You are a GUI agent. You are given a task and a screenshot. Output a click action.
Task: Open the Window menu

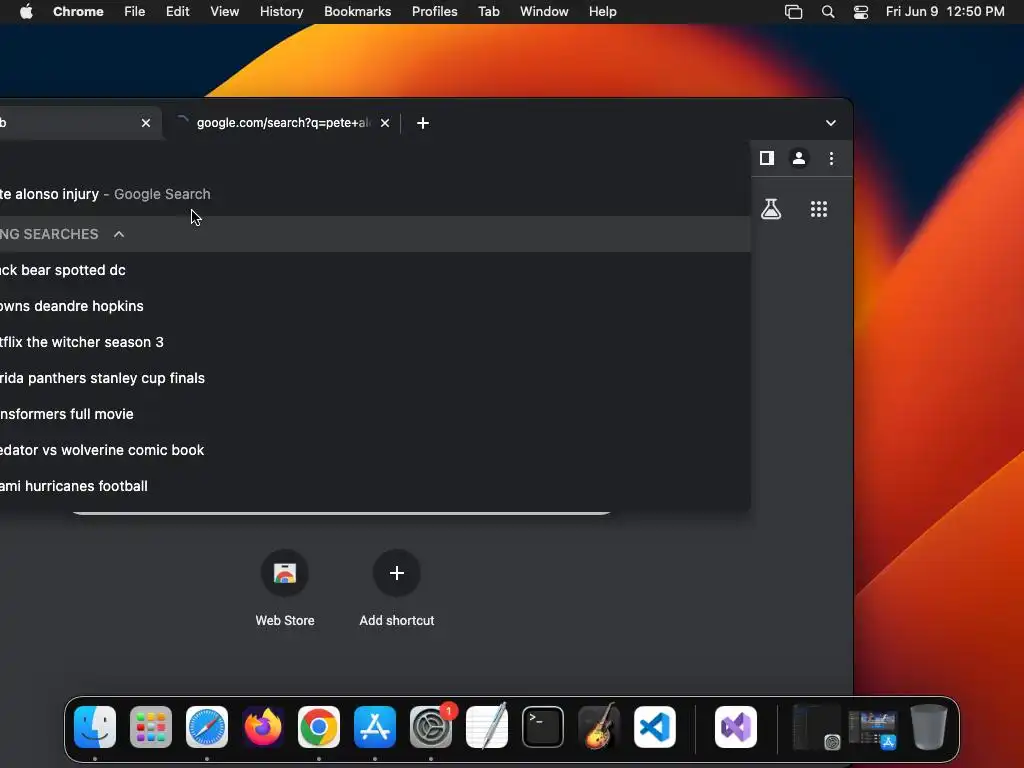544,12
